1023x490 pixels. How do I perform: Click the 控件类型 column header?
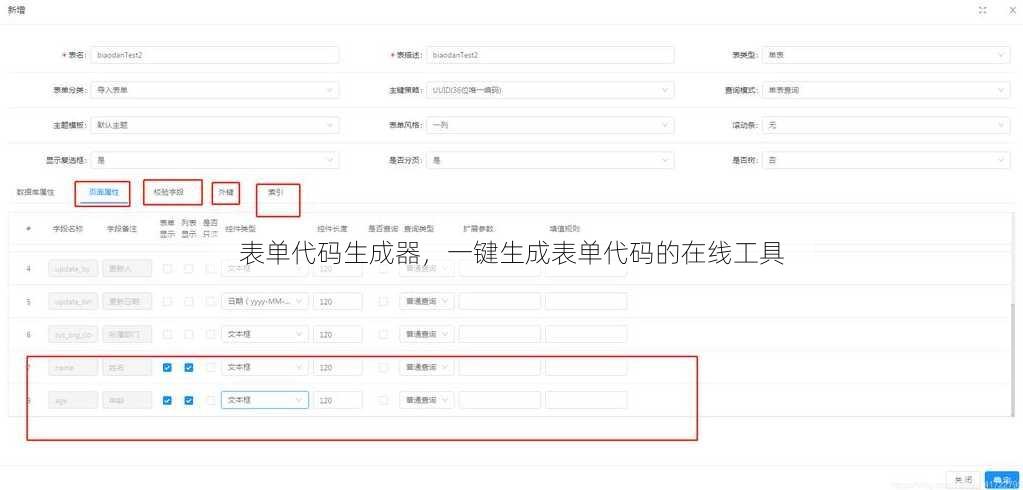(x=241, y=229)
